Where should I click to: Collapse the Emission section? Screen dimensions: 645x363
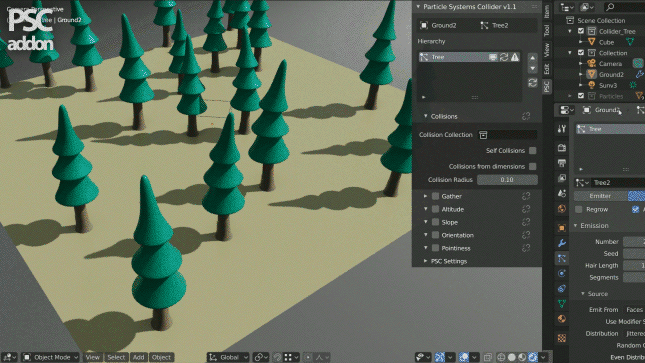[x=575, y=226]
